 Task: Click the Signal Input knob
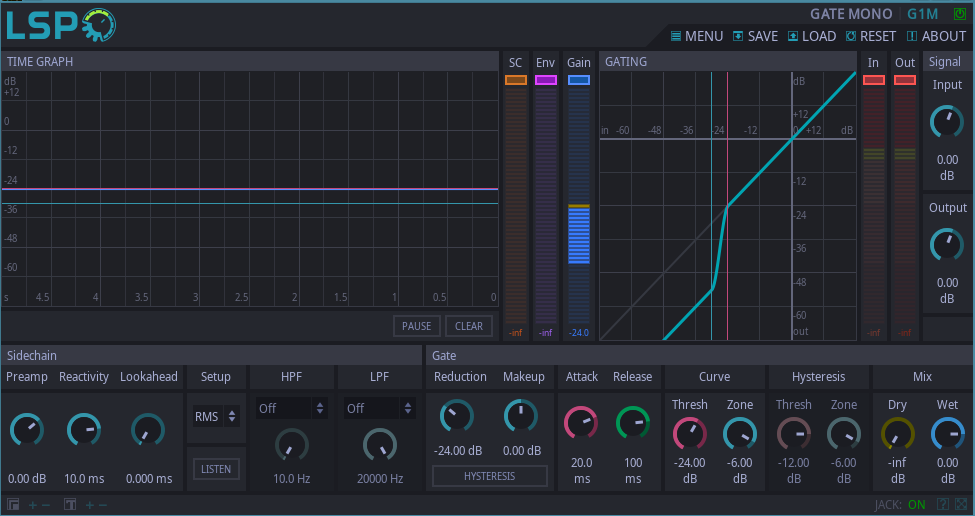947,121
